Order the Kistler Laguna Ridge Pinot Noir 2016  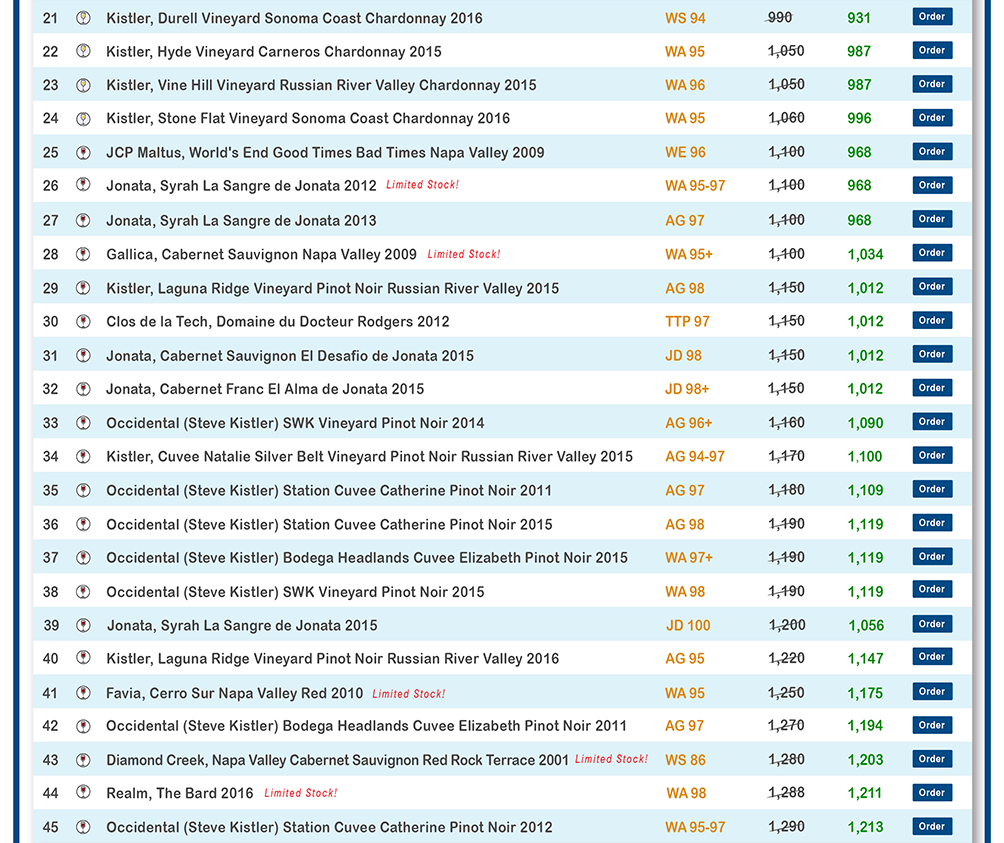coord(932,657)
